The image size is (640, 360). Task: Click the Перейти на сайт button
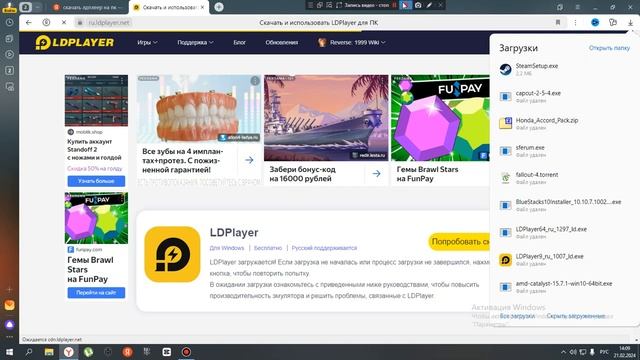[x=96, y=293]
